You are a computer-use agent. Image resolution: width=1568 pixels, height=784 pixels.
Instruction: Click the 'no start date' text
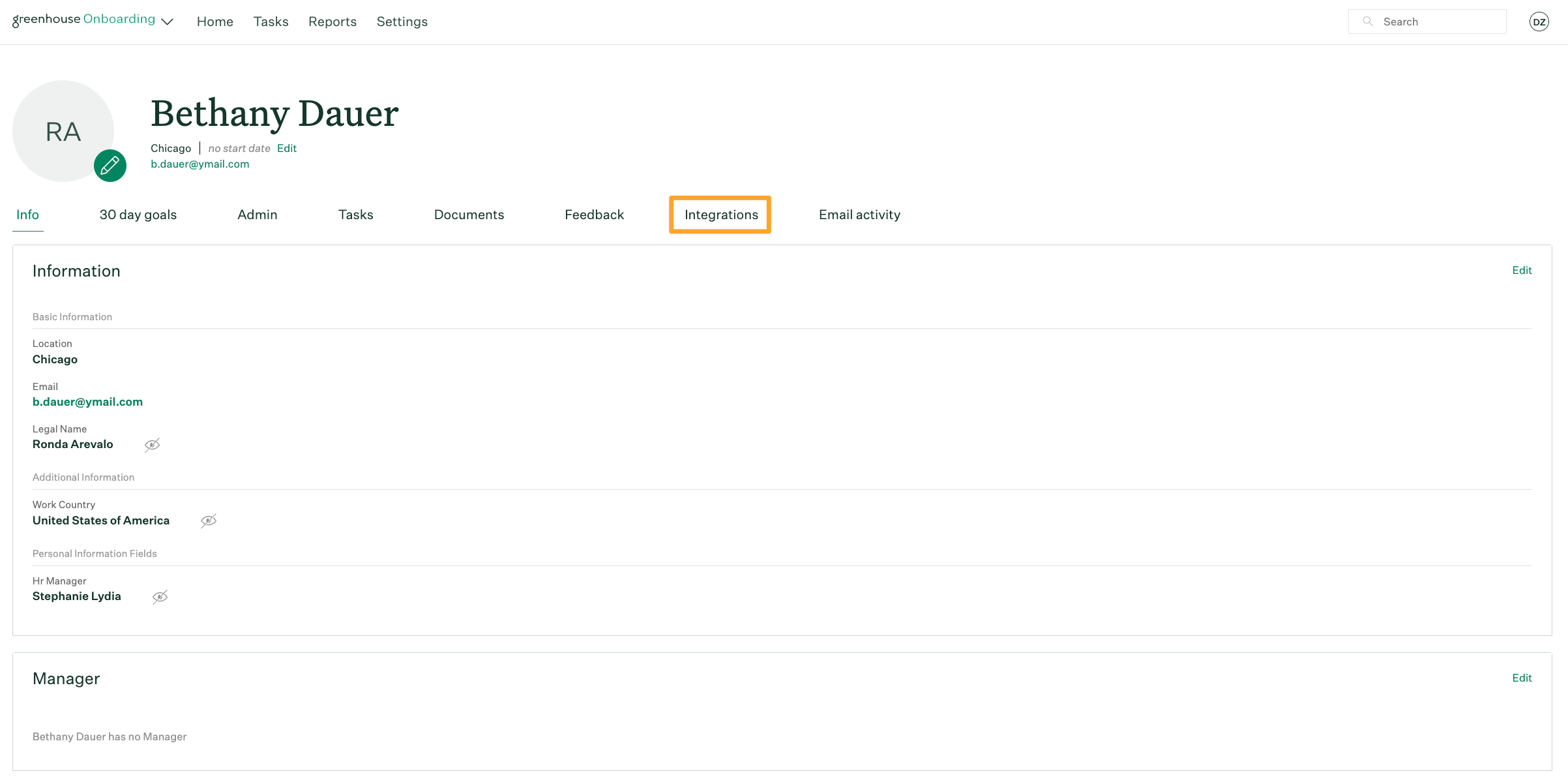click(x=239, y=148)
